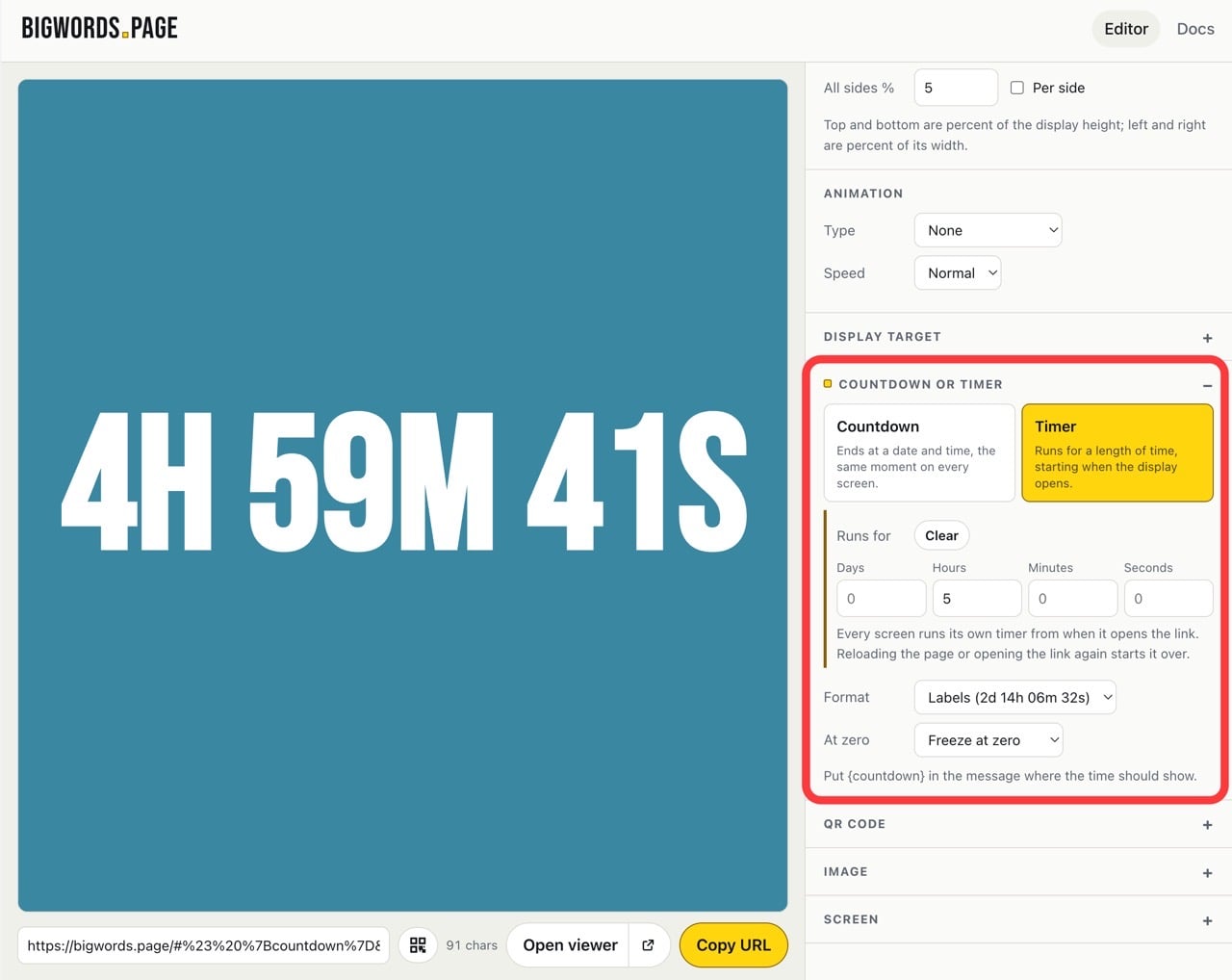
Task: Click the BIGWORDS.PAGE logo
Action: [x=100, y=28]
